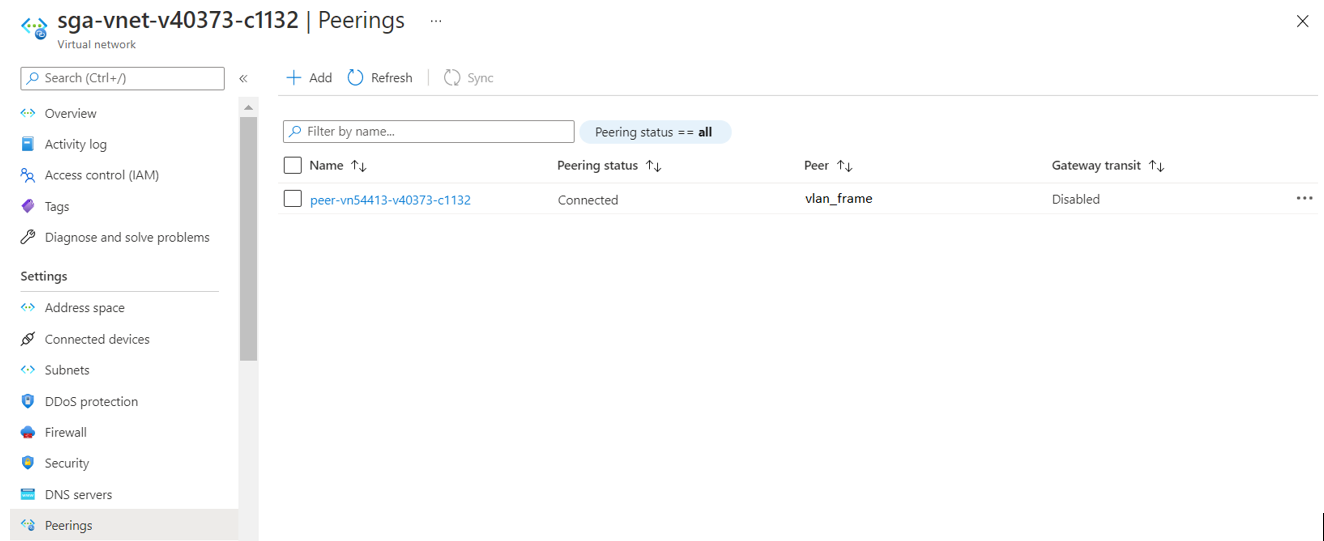Viewport: 1324px width, 541px height.
Task: Open Access control (IAM) icon
Action: coord(28,175)
